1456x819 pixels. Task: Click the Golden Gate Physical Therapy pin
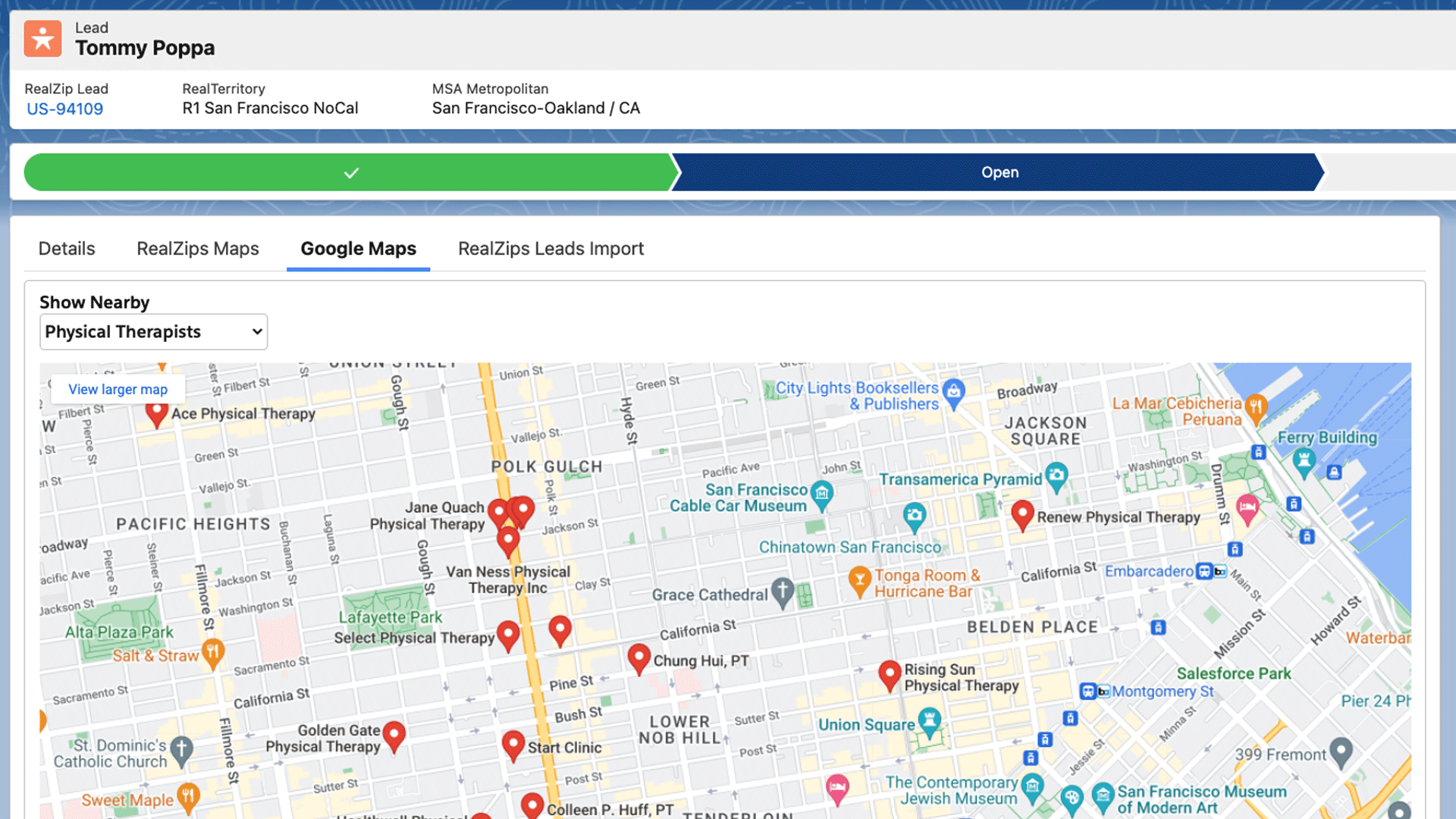pyautogui.click(x=394, y=736)
